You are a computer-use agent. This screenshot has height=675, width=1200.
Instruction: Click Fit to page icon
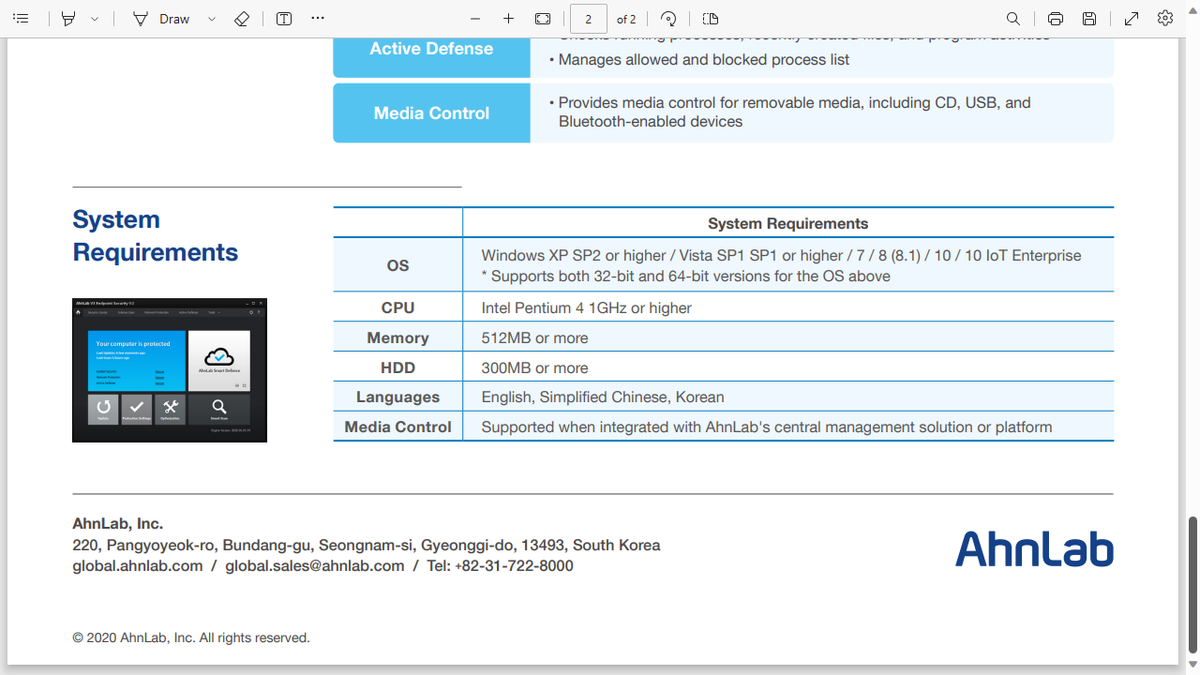pyautogui.click(x=542, y=18)
